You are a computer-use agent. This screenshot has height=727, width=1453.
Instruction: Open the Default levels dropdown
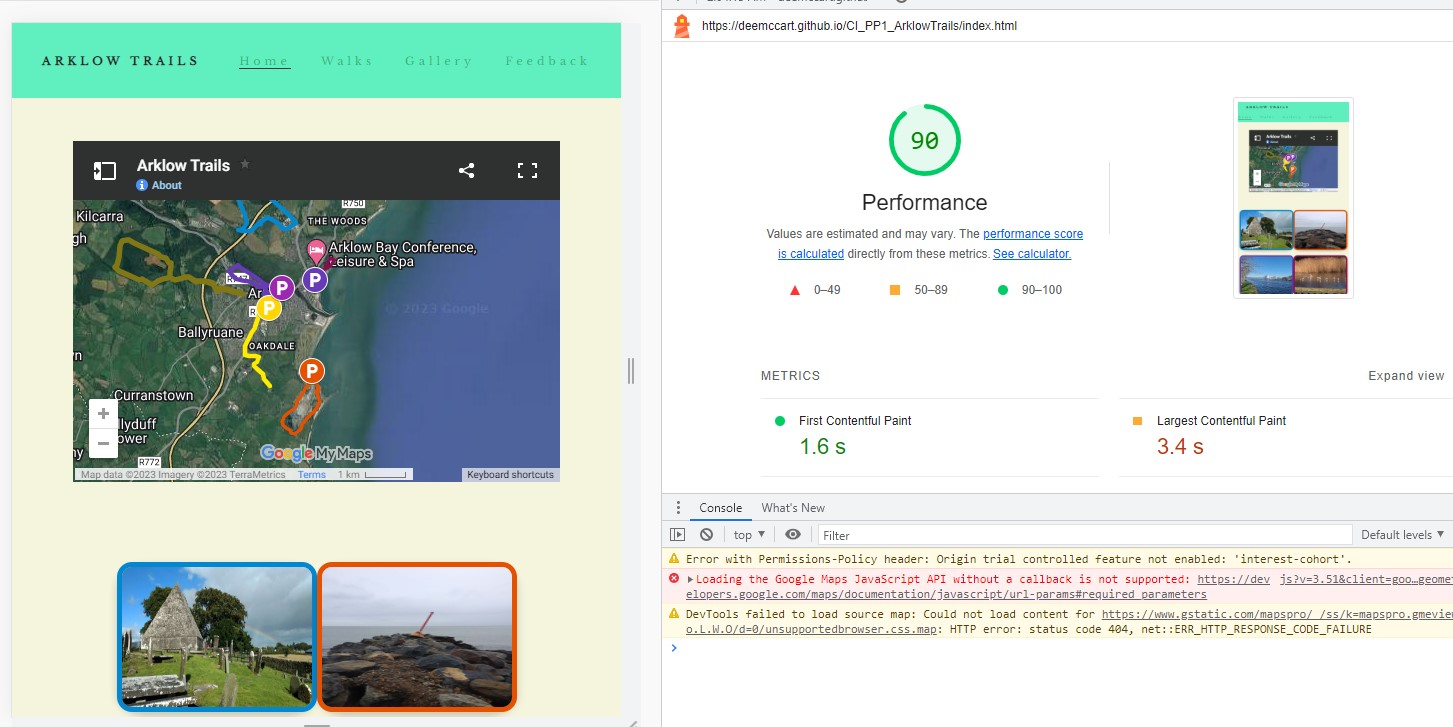(x=1402, y=535)
